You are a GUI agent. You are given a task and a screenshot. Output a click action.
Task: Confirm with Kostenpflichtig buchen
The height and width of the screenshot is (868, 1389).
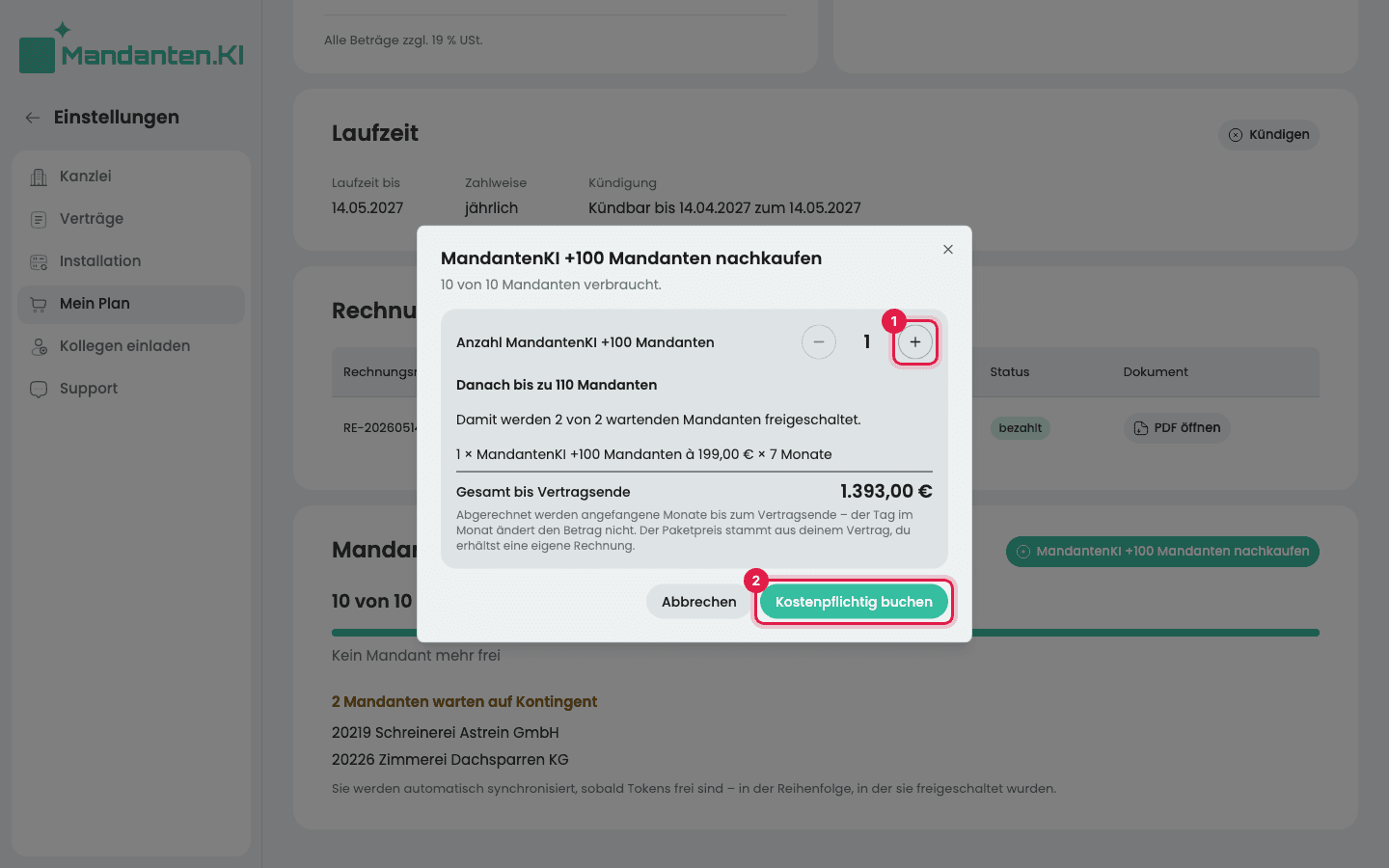point(854,602)
